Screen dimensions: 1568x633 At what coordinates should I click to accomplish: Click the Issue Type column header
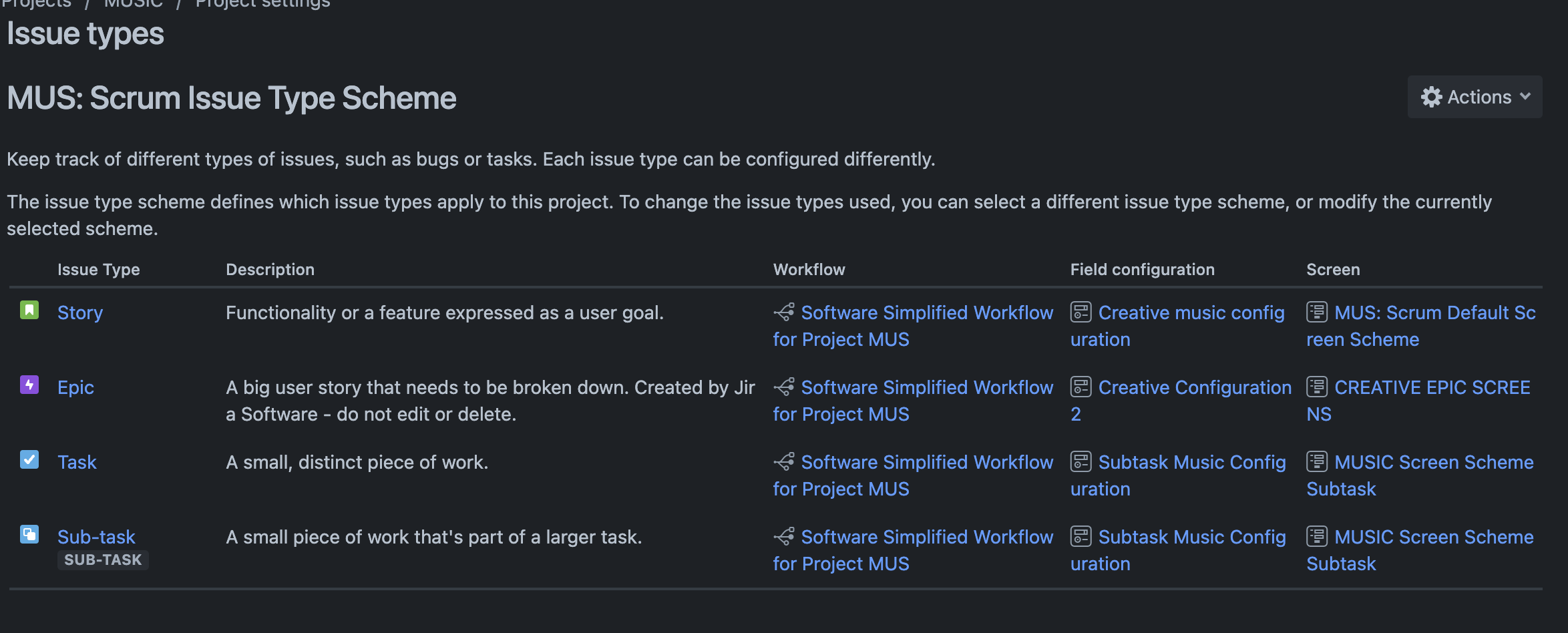pyautogui.click(x=99, y=270)
